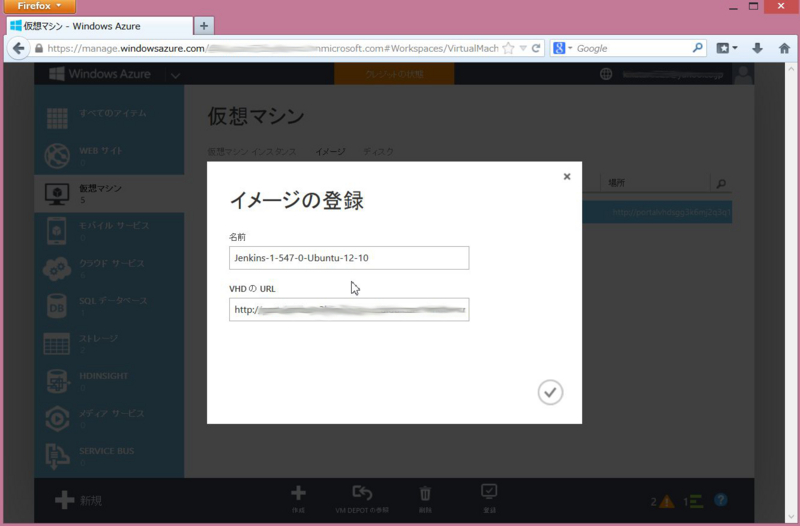Click the 場所 column header

tap(617, 183)
